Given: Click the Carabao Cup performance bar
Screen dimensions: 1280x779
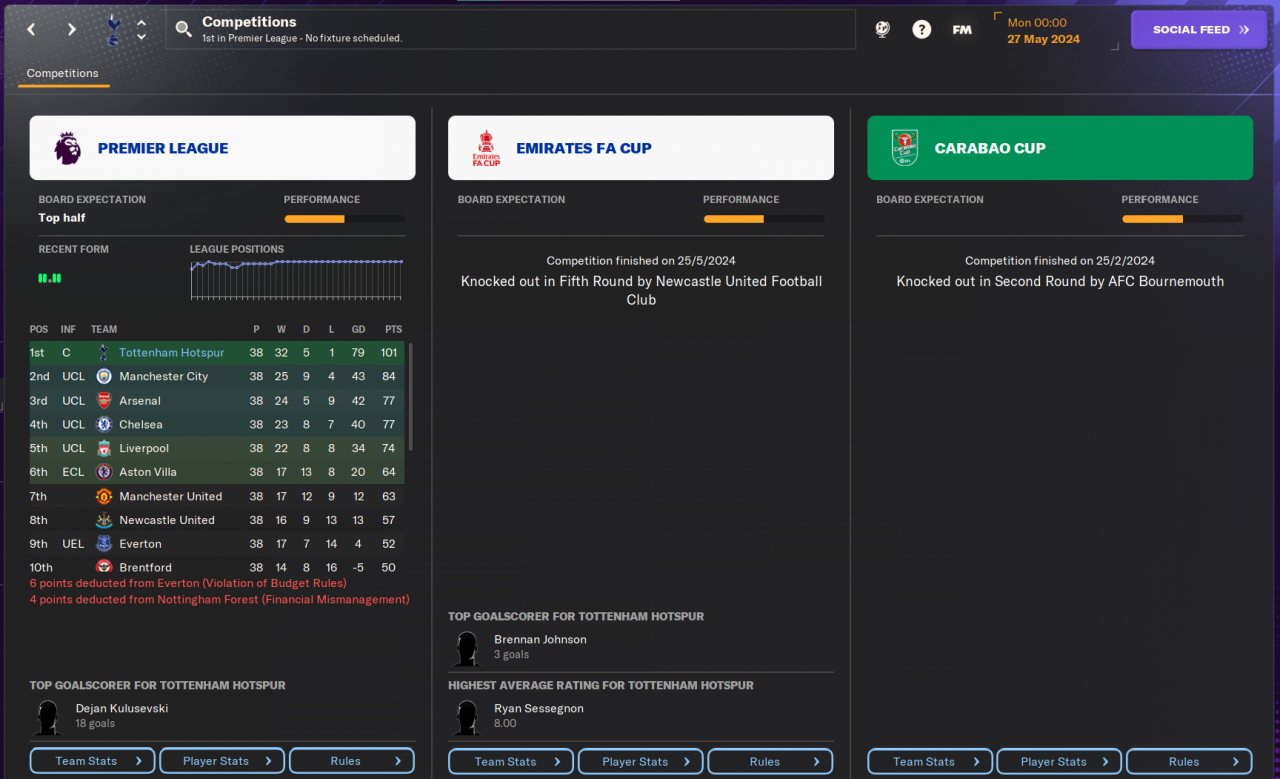Looking at the screenshot, I should click(1183, 219).
